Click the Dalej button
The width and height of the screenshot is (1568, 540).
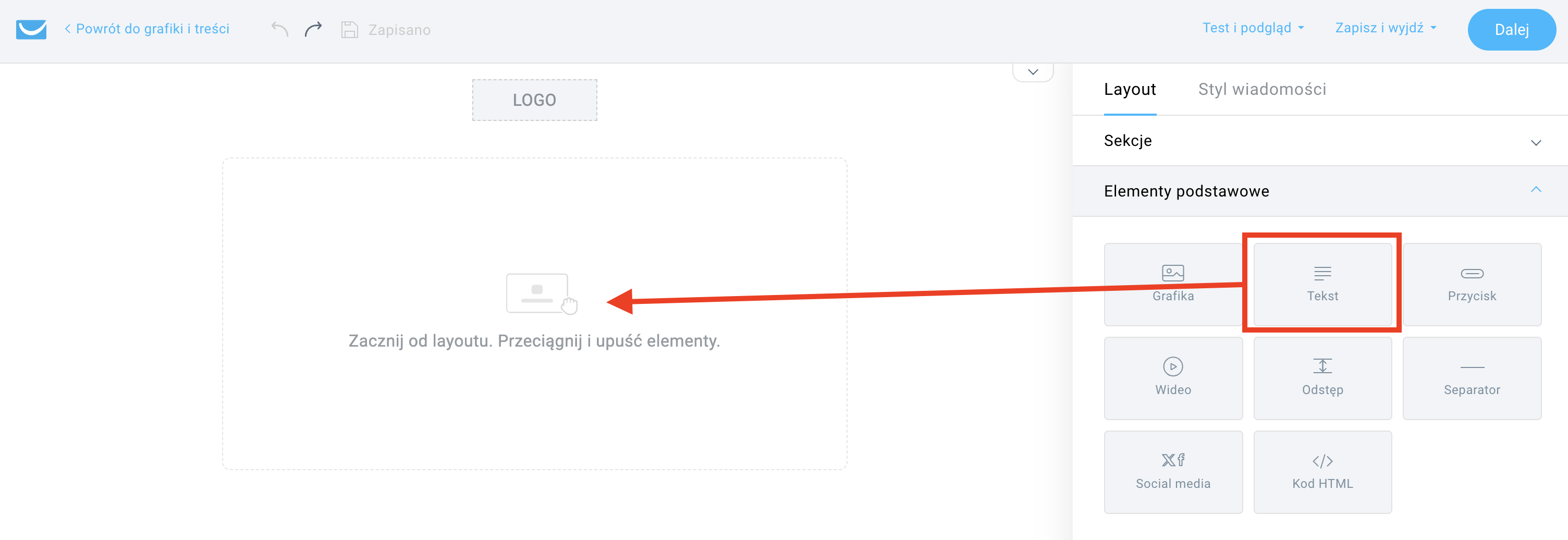[1511, 30]
